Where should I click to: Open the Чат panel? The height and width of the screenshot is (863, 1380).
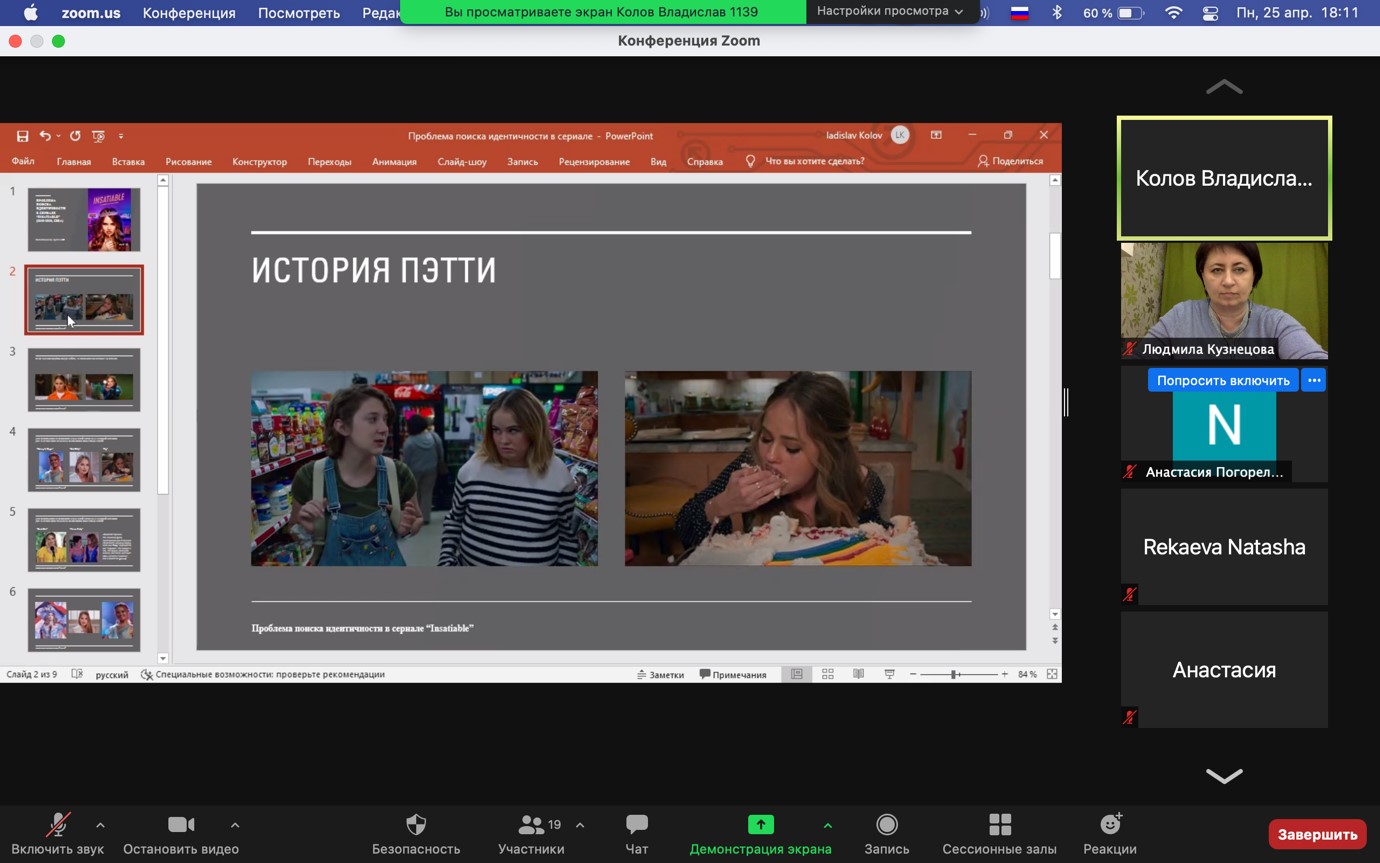637,834
